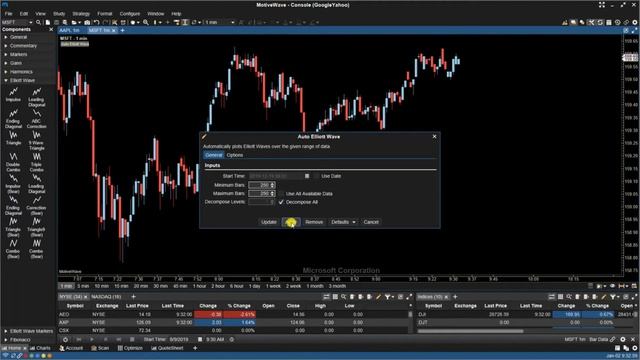Collapse the Elliott Wave components group

pyautogui.click(x=6, y=80)
